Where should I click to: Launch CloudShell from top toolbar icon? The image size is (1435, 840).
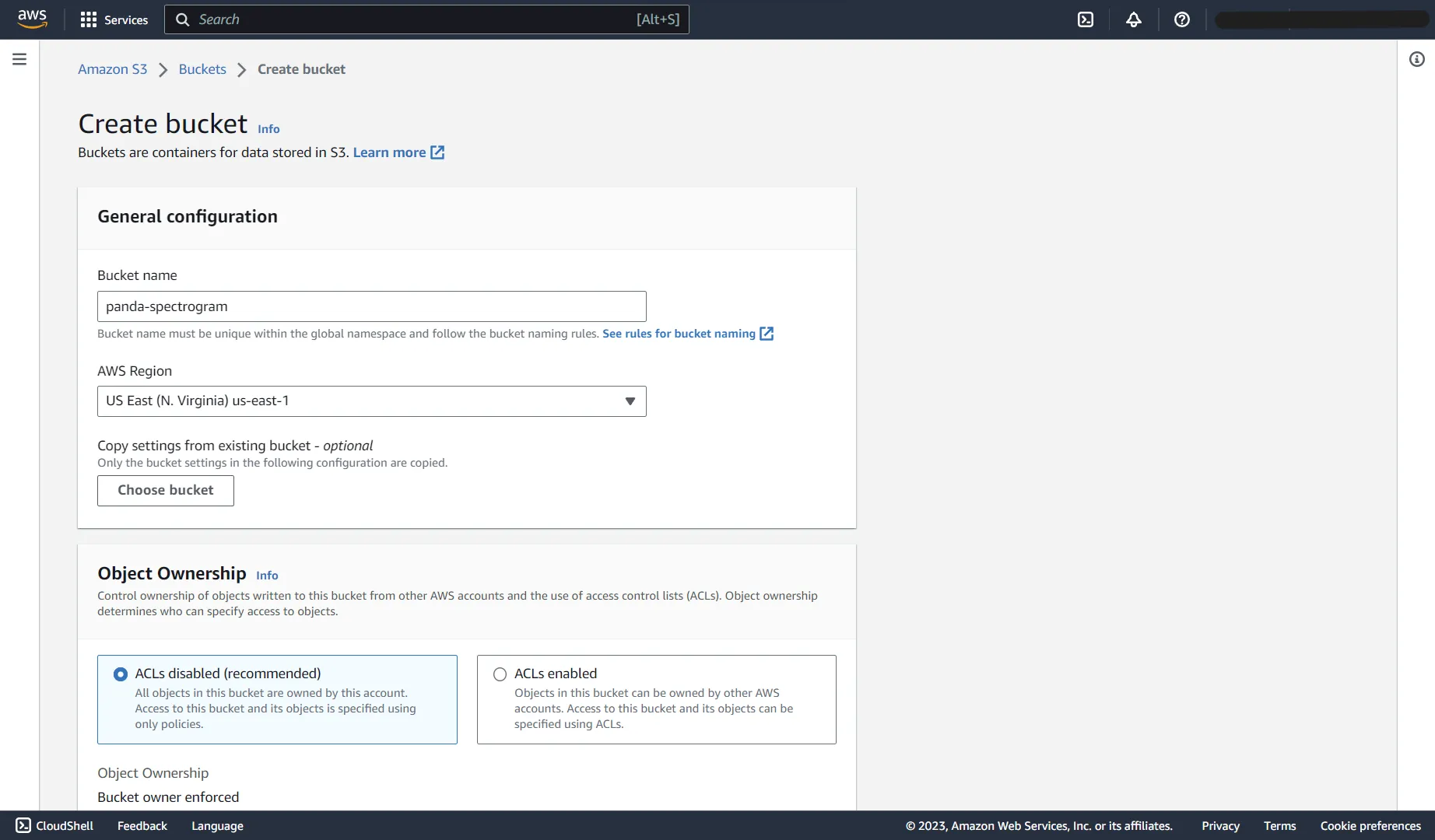1086,19
